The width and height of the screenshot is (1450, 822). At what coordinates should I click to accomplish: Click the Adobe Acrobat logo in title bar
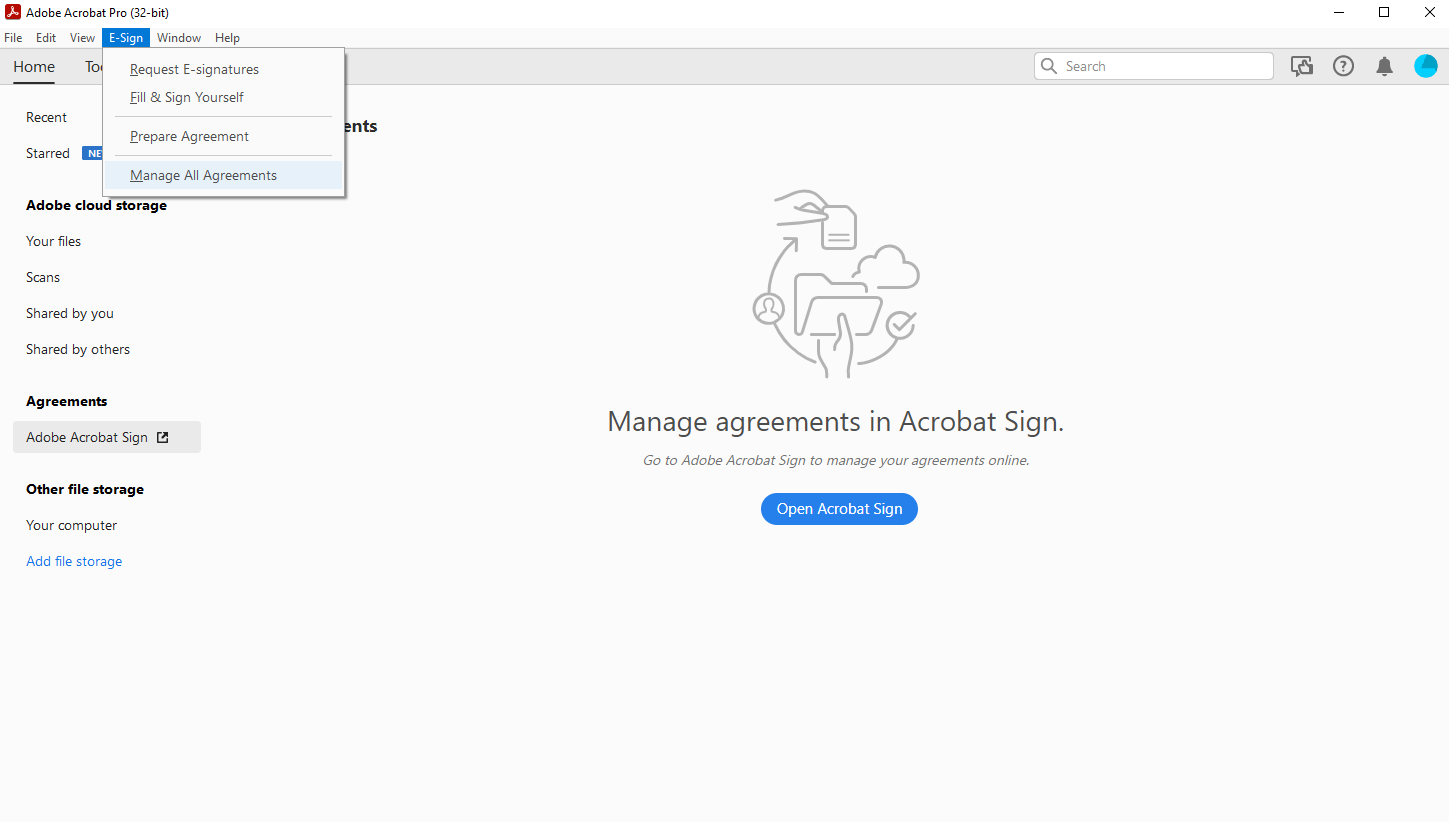(13, 12)
